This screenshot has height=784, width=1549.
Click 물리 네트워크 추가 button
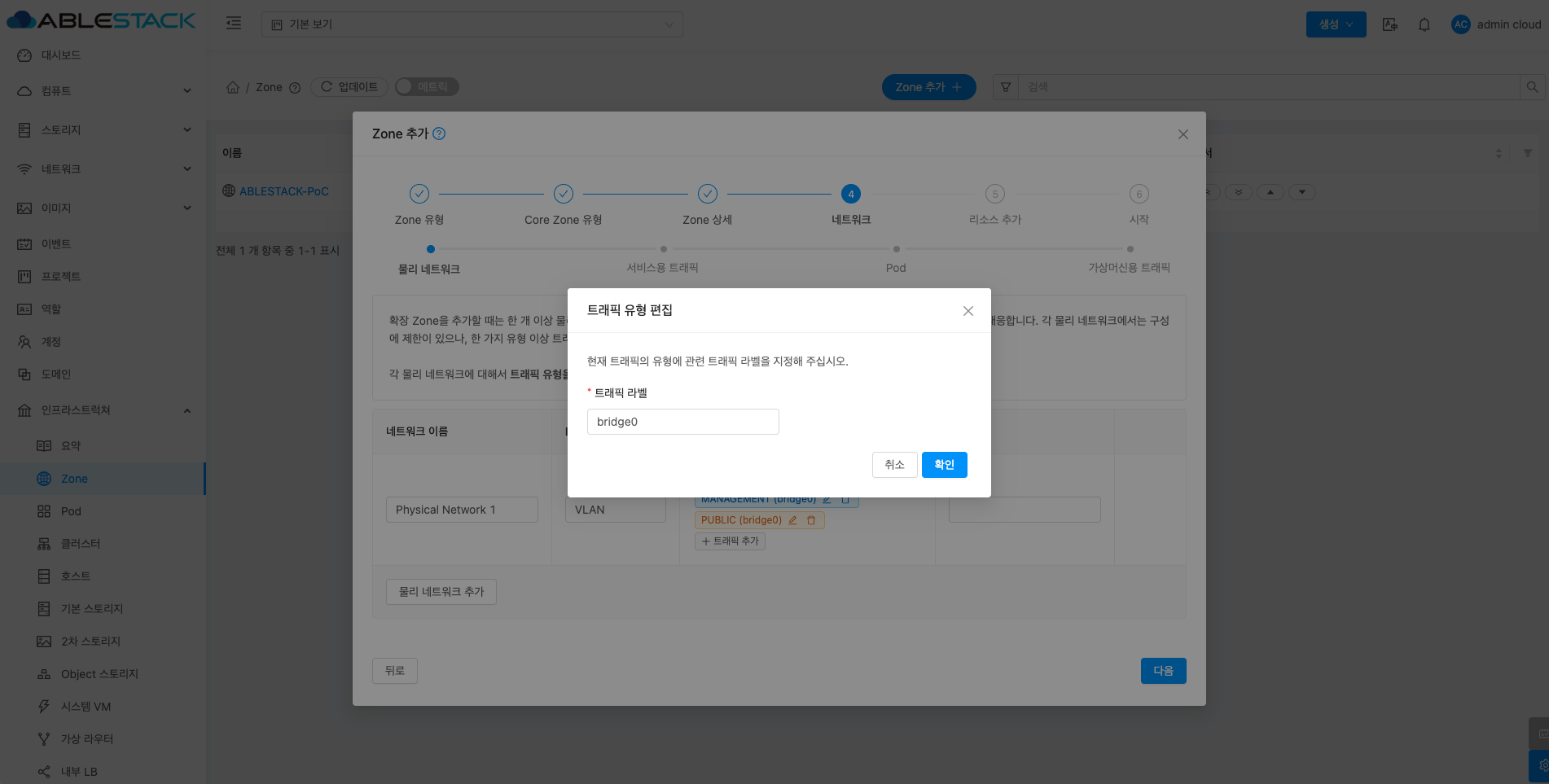441,592
